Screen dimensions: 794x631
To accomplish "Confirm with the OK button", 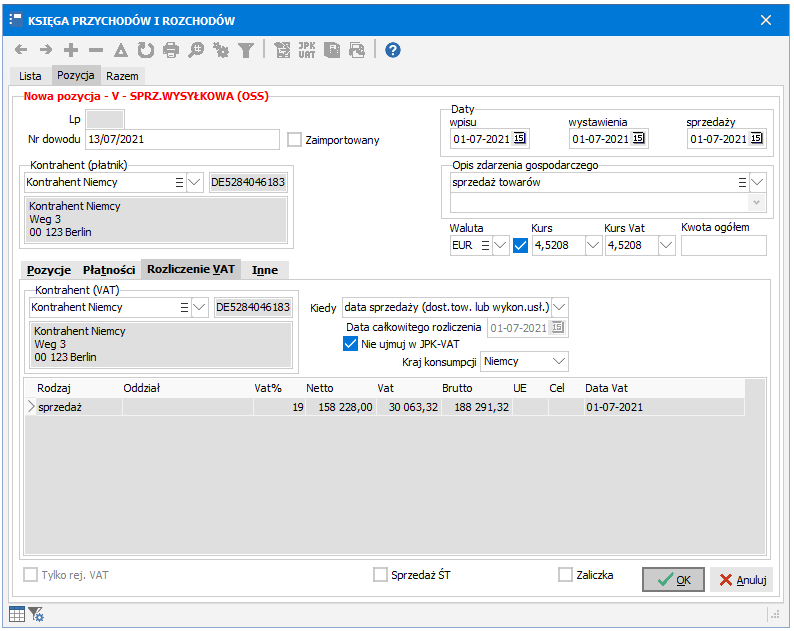I will [x=673, y=580].
